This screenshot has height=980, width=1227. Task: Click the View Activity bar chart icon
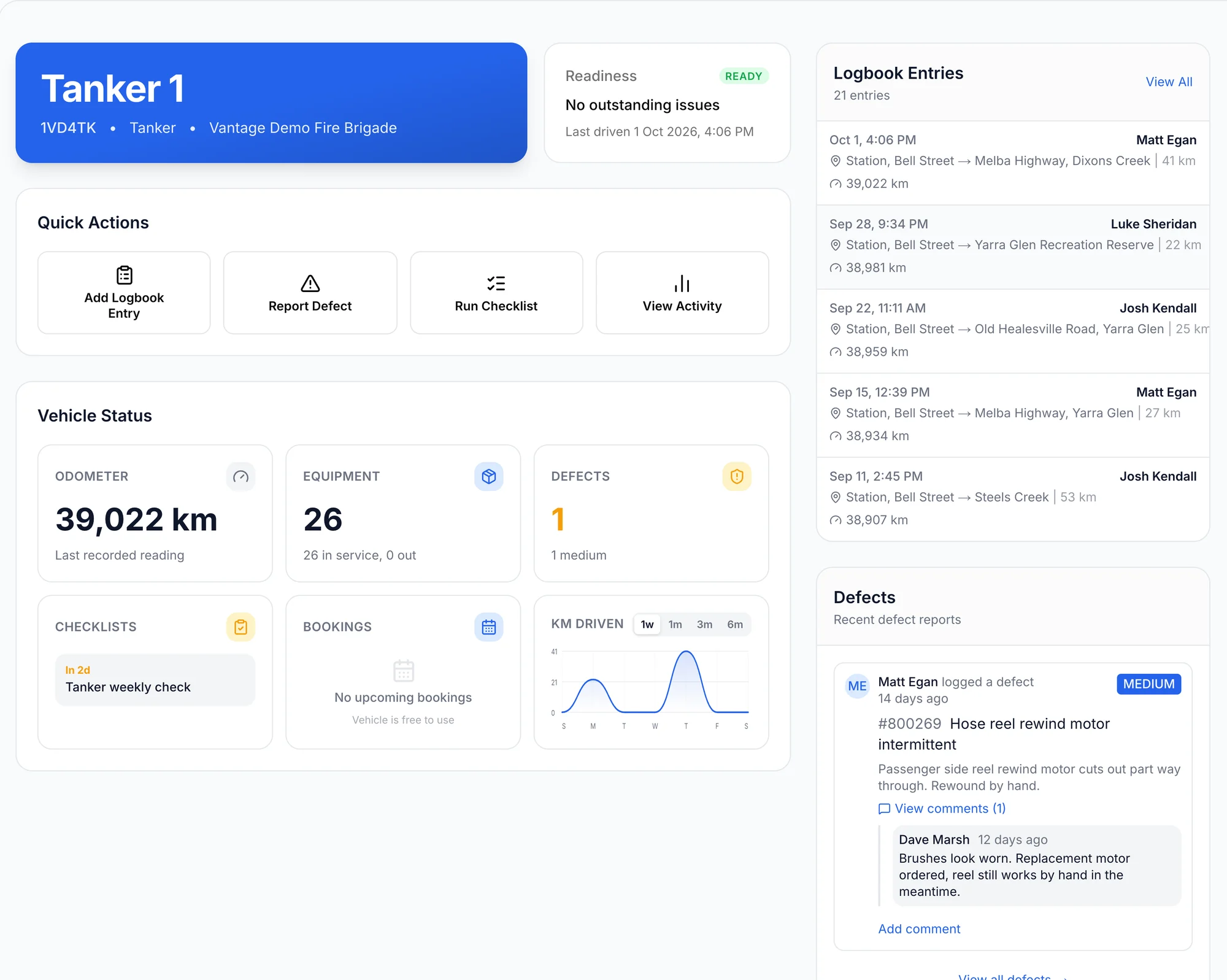pyautogui.click(x=682, y=283)
